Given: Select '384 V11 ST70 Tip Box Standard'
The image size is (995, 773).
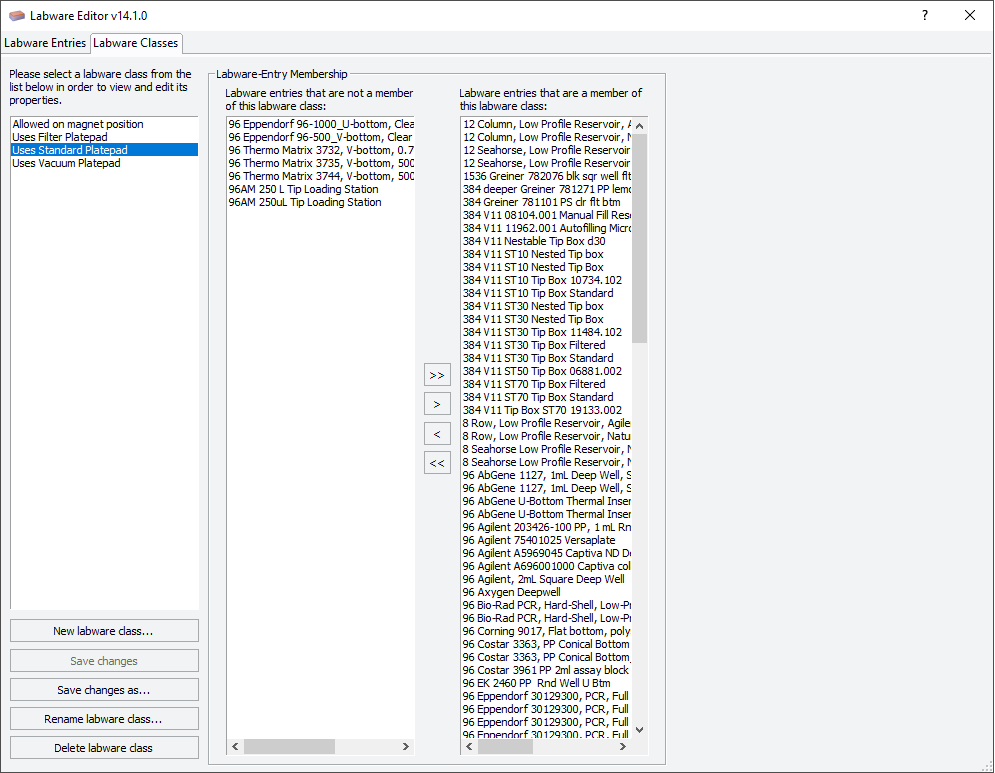Looking at the screenshot, I should (546, 397).
